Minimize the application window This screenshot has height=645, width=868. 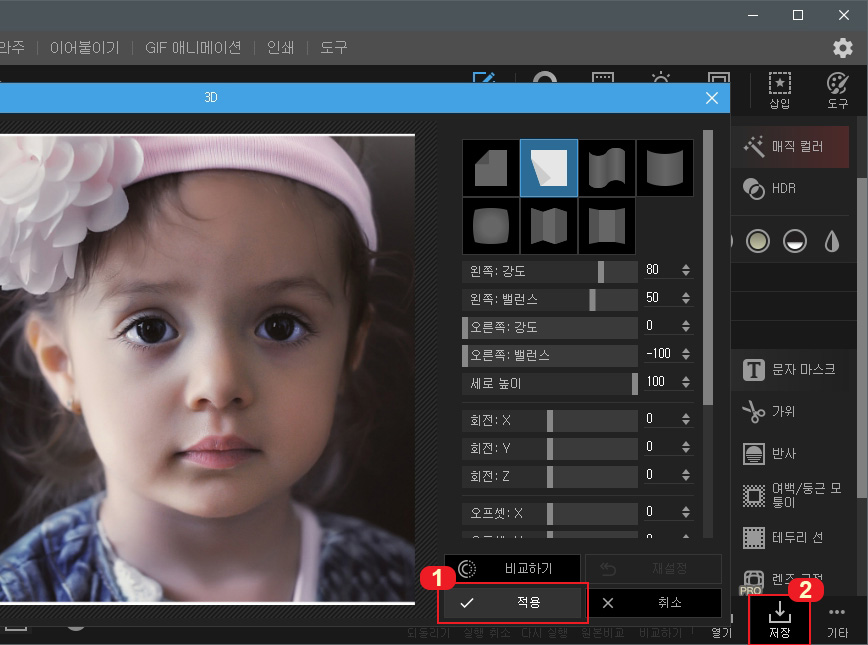point(753,15)
